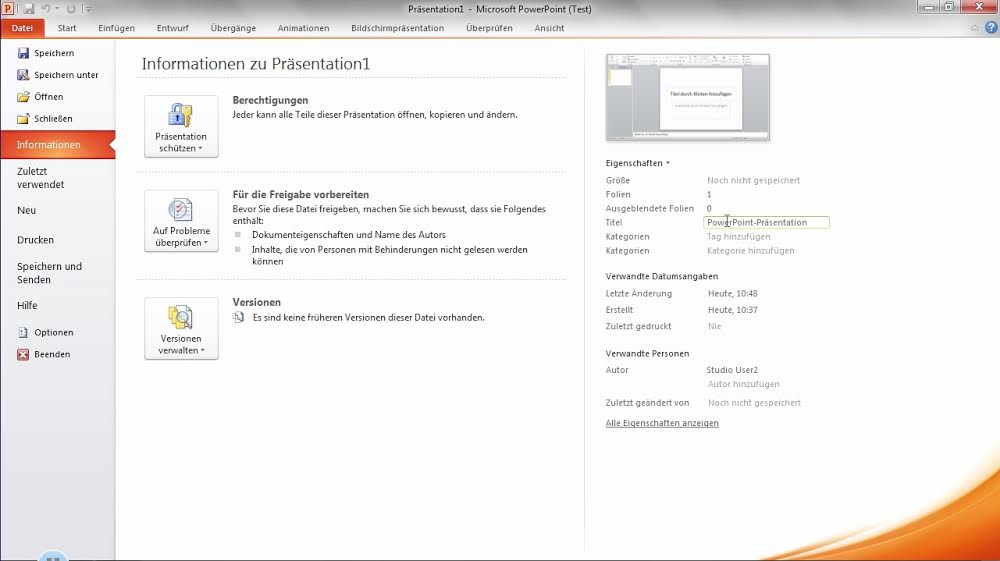
Task: Switch to the Übergänge tab
Action: click(x=233, y=28)
